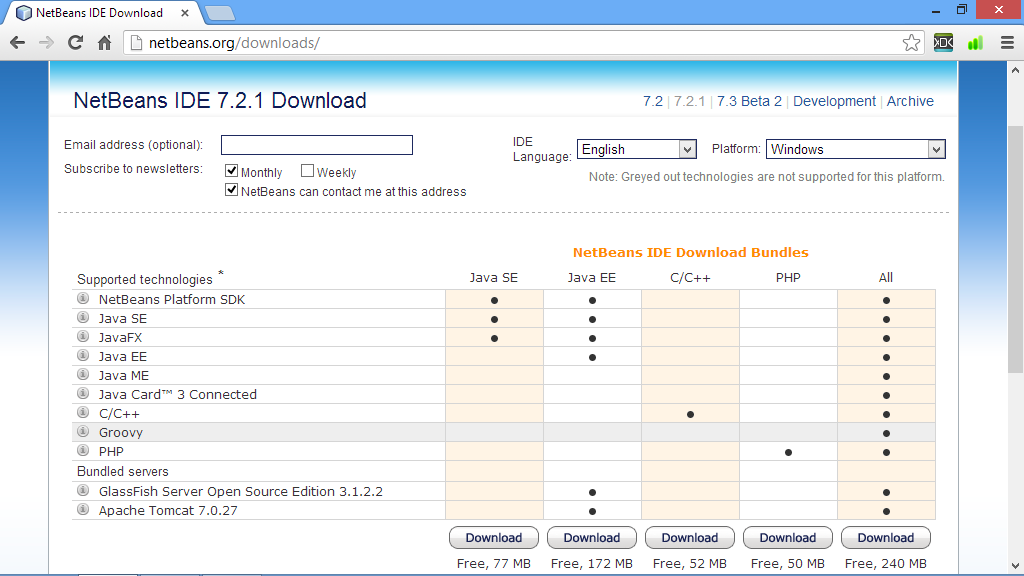Click the JavaFX technology label
The image size is (1024, 576).
point(120,338)
